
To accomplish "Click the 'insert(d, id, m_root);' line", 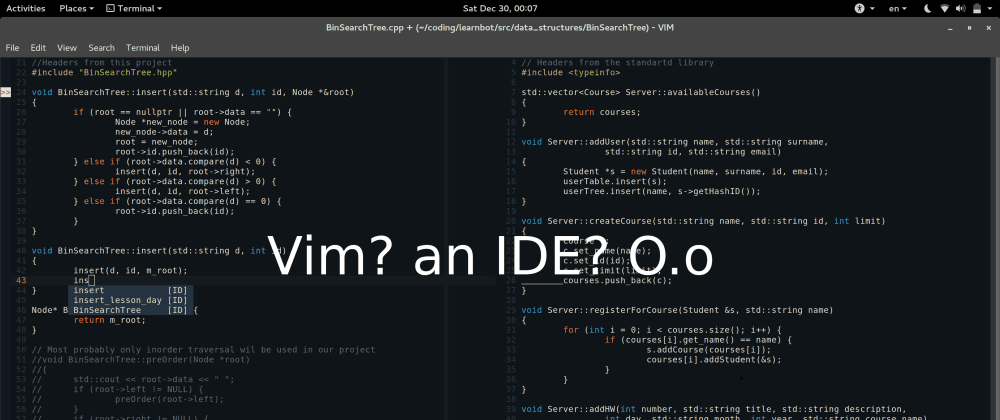I will coord(131,270).
